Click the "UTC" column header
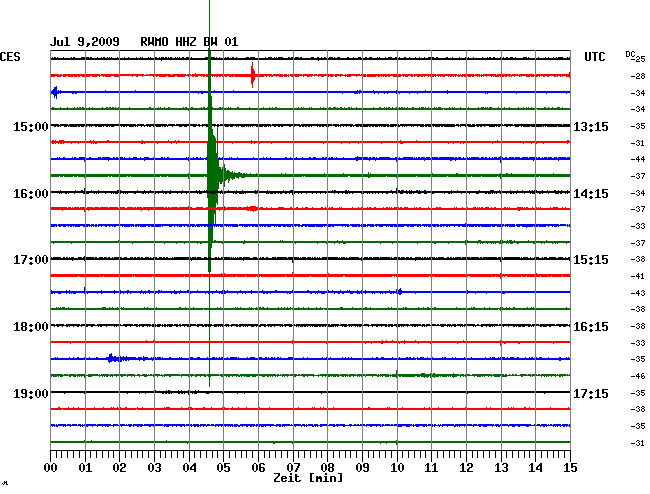 pos(594,57)
